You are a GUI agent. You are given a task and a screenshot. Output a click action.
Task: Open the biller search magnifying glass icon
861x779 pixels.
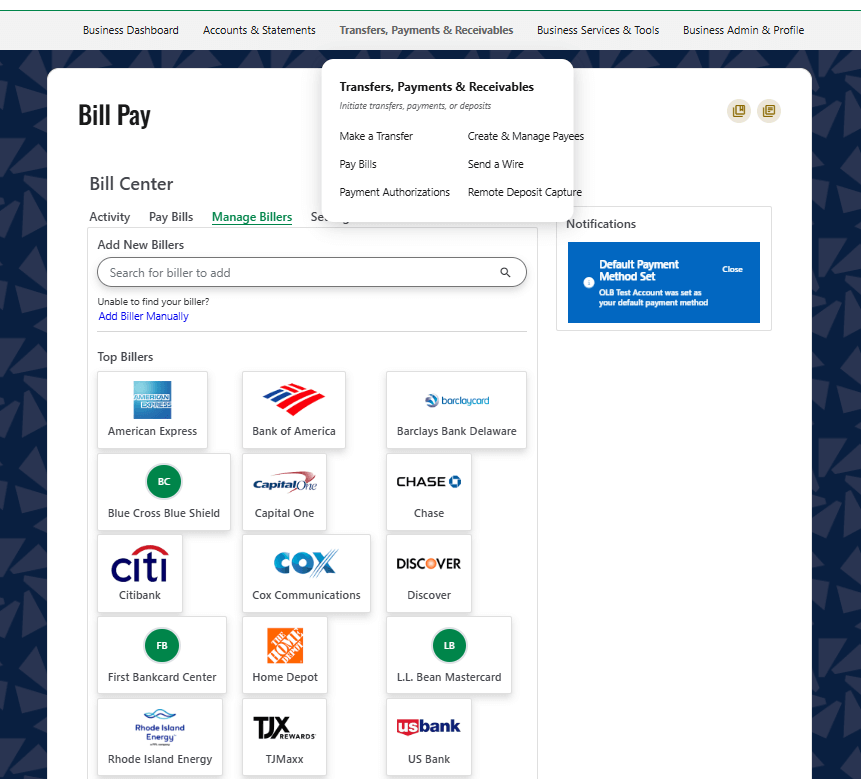click(505, 271)
